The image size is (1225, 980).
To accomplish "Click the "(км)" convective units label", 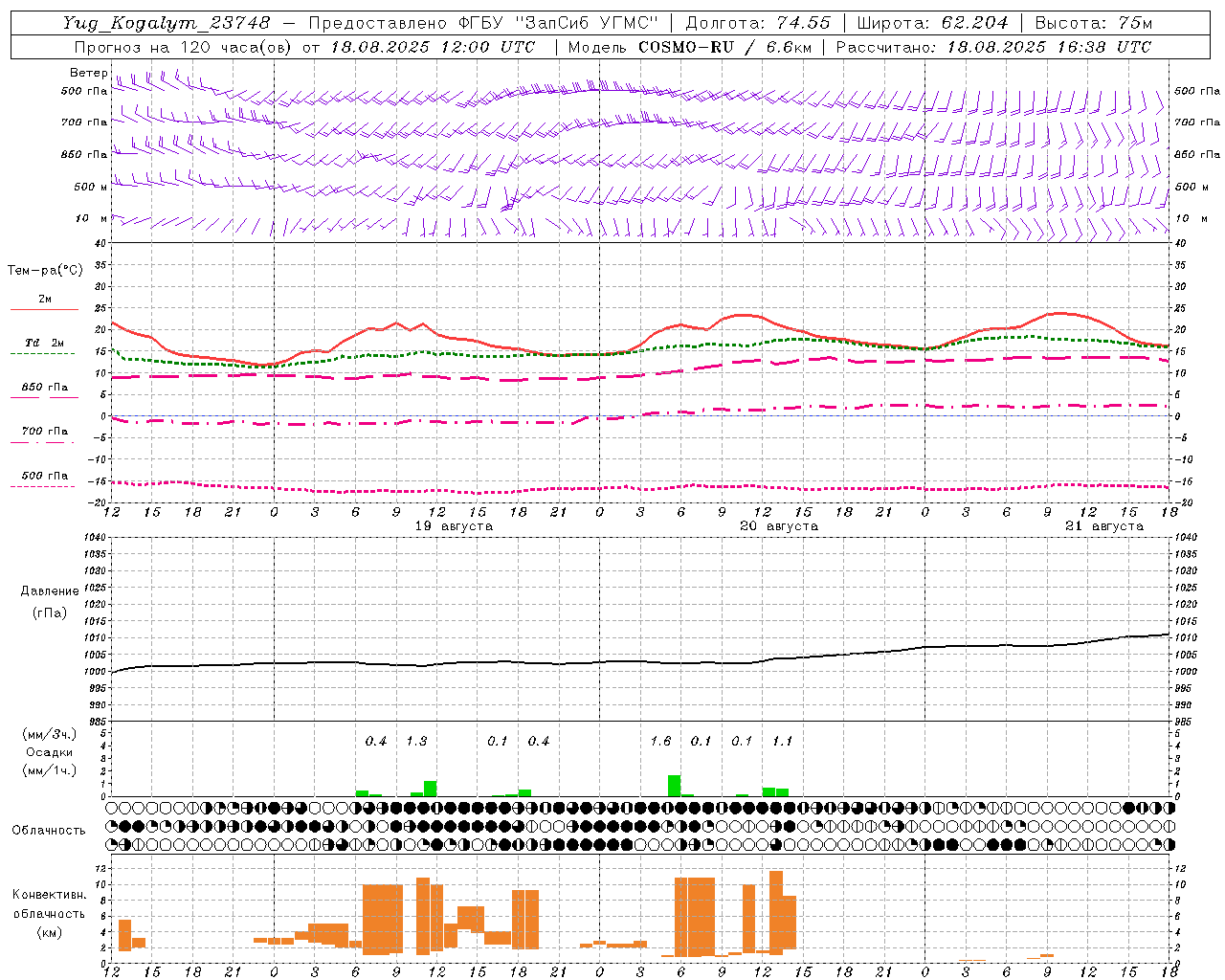I will [x=49, y=932].
